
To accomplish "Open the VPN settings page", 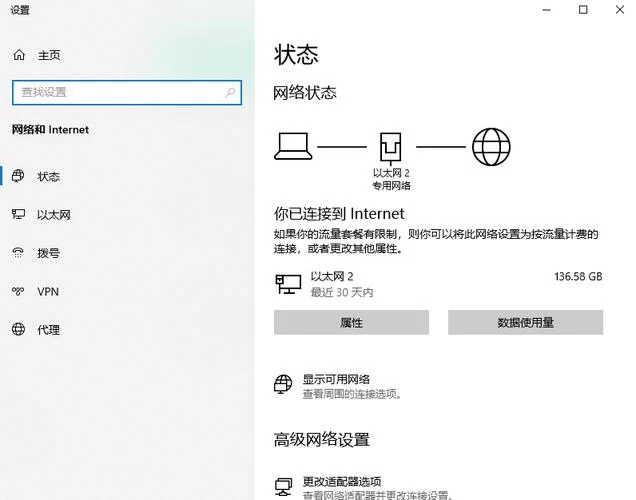I will coord(48,291).
